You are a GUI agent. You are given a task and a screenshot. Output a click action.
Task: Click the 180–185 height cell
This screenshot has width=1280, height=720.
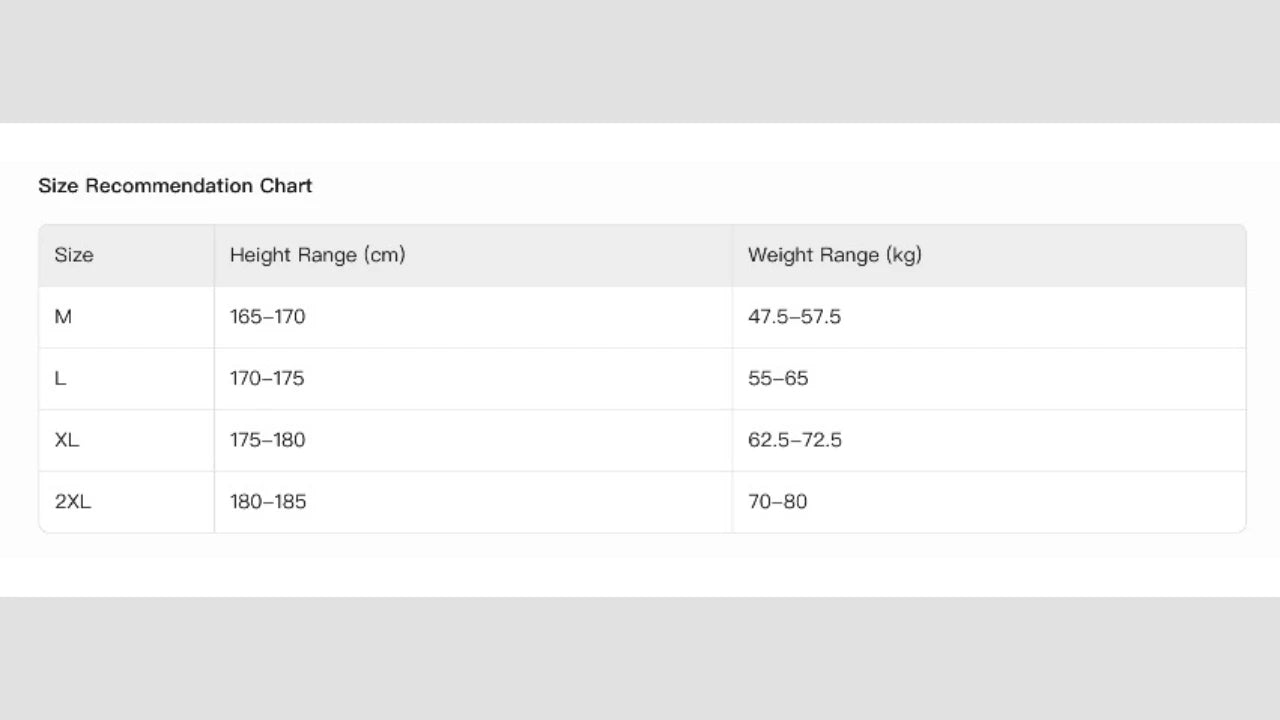[267, 502]
